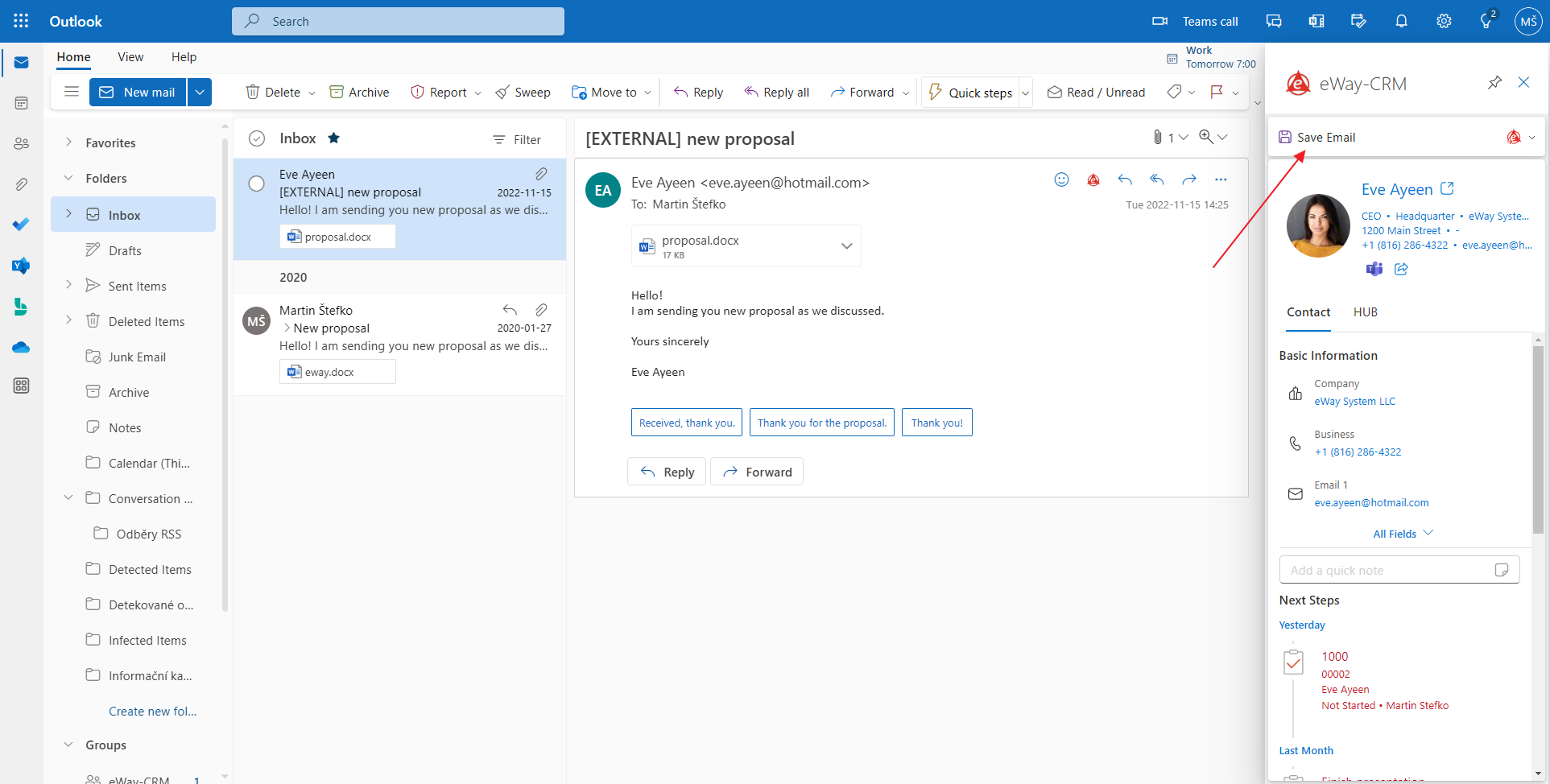Click the eWay-CRM pane vertical scrollbar

pos(1538,439)
